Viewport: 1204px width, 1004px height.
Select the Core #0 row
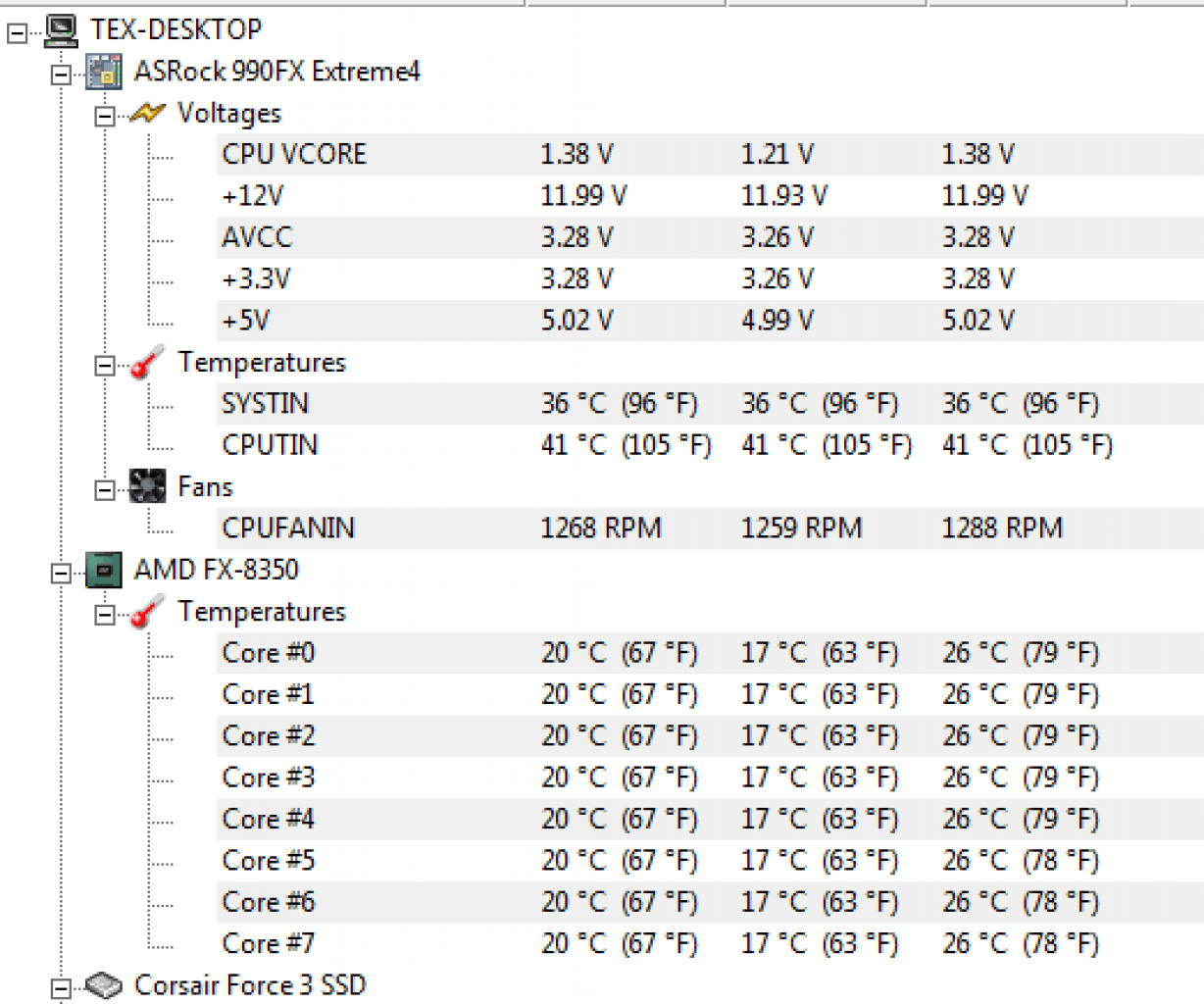click(710, 653)
